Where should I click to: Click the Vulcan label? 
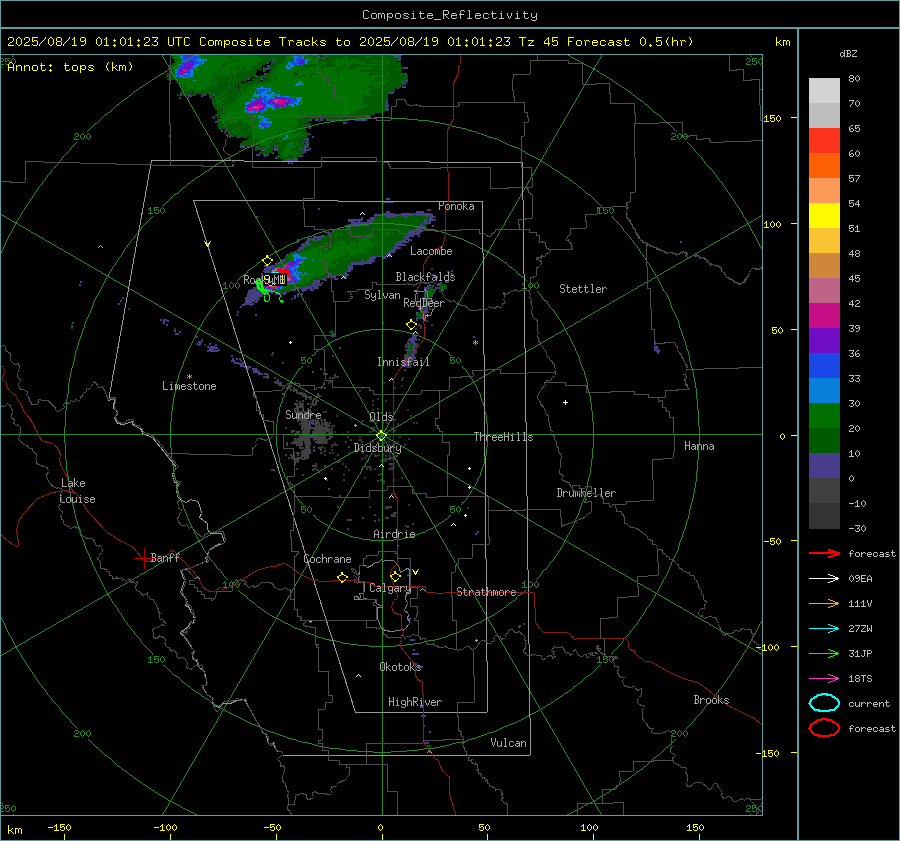click(509, 743)
